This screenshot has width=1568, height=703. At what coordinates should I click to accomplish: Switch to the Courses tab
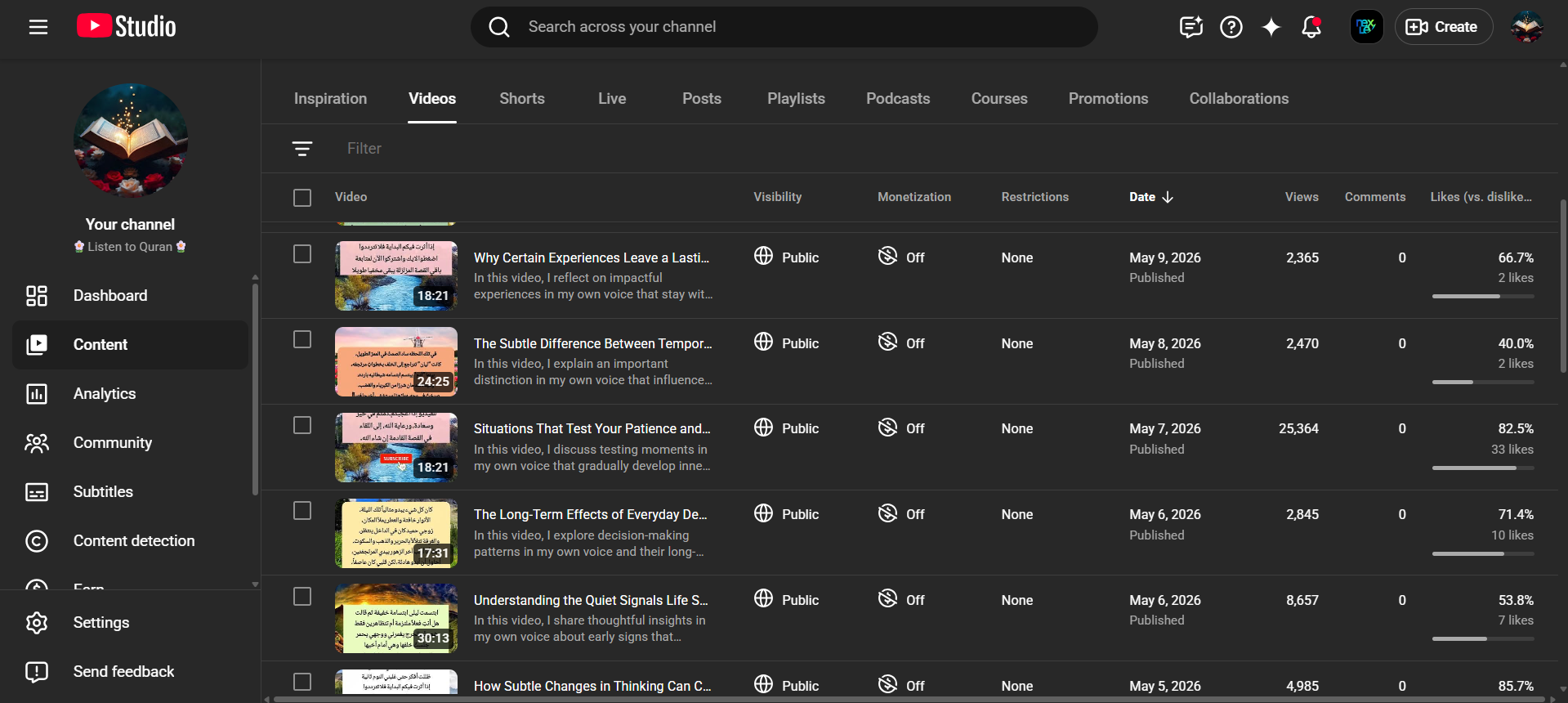coord(999,99)
